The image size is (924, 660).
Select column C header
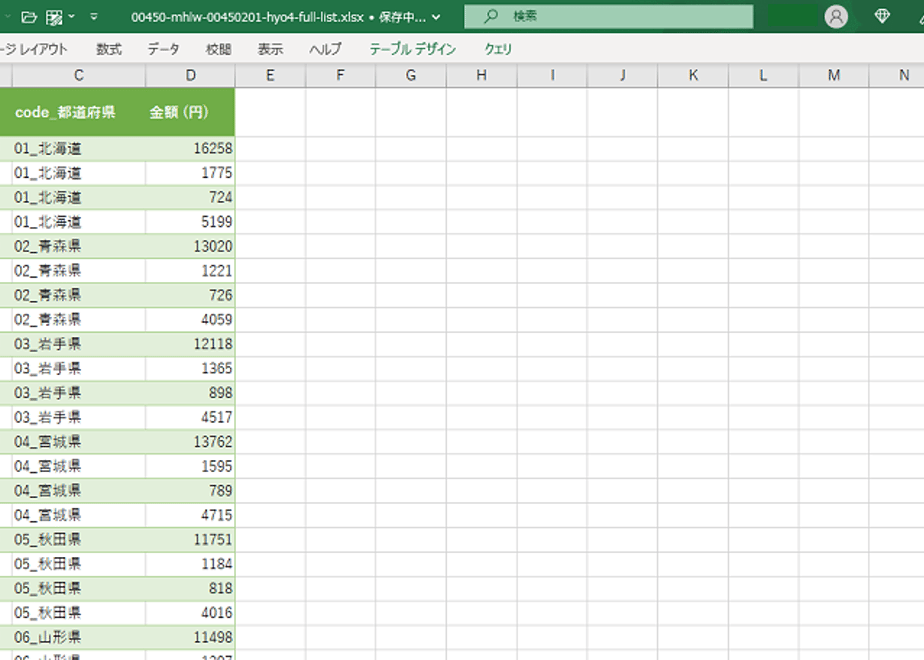tap(78, 75)
